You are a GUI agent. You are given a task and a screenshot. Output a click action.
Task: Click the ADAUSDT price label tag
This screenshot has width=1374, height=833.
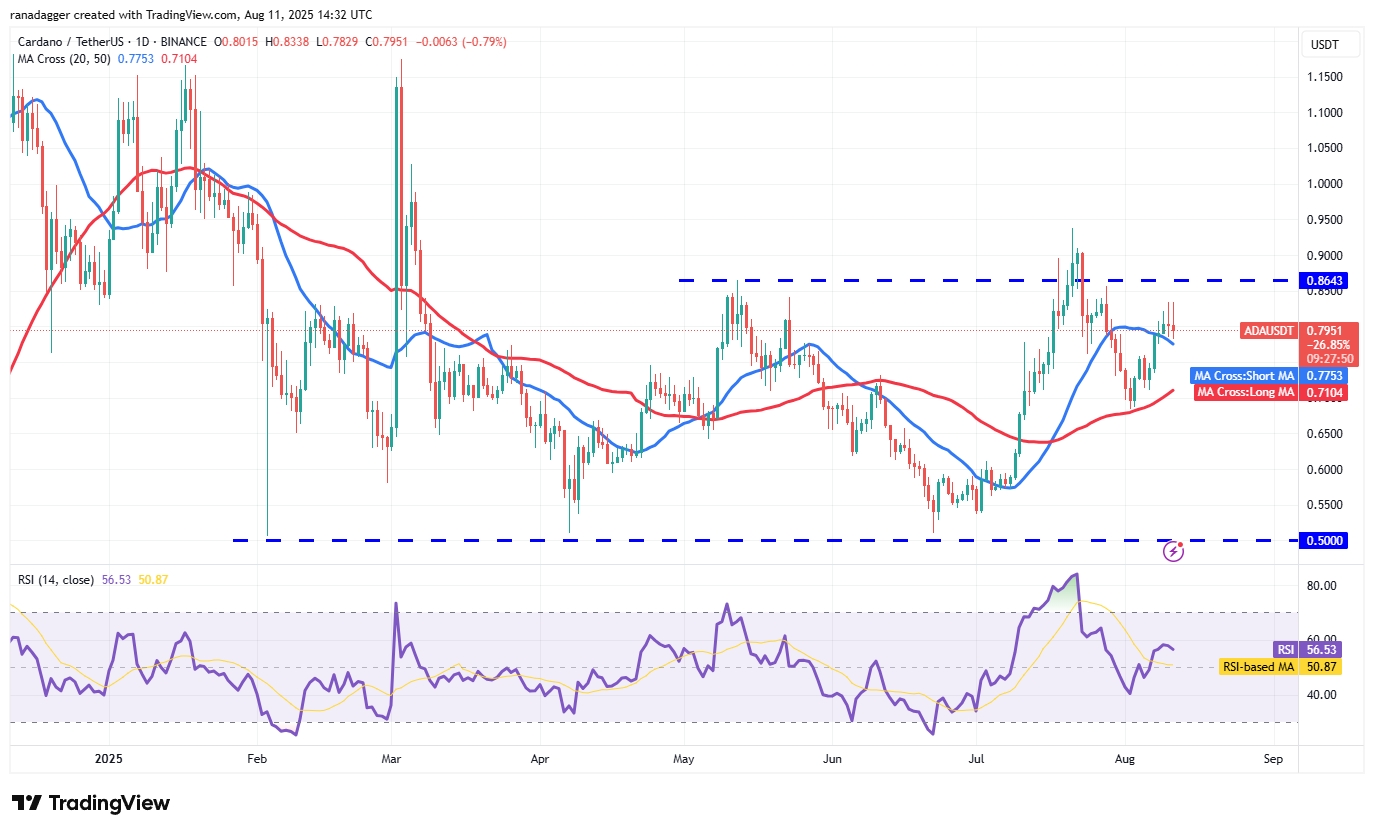pos(1269,330)
